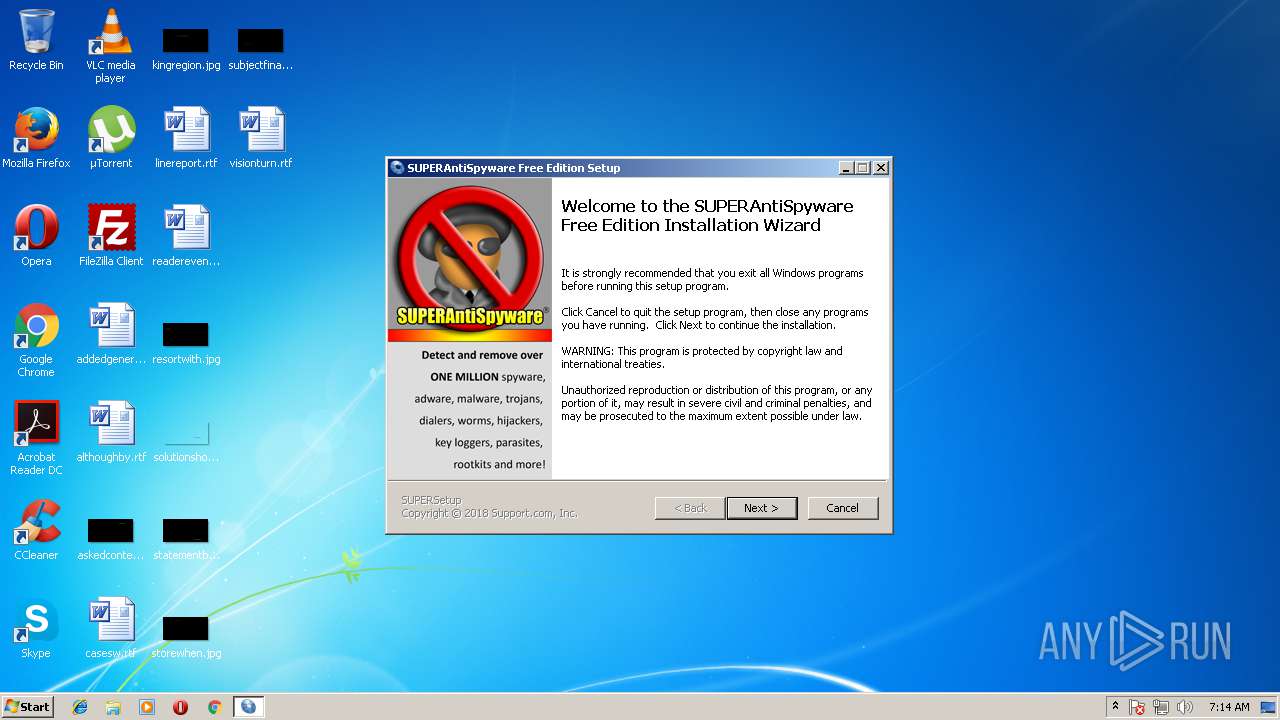Open the media player taskbar icon
The width and height of the screenshot is (1280, 720).
(x=147, y=707)
